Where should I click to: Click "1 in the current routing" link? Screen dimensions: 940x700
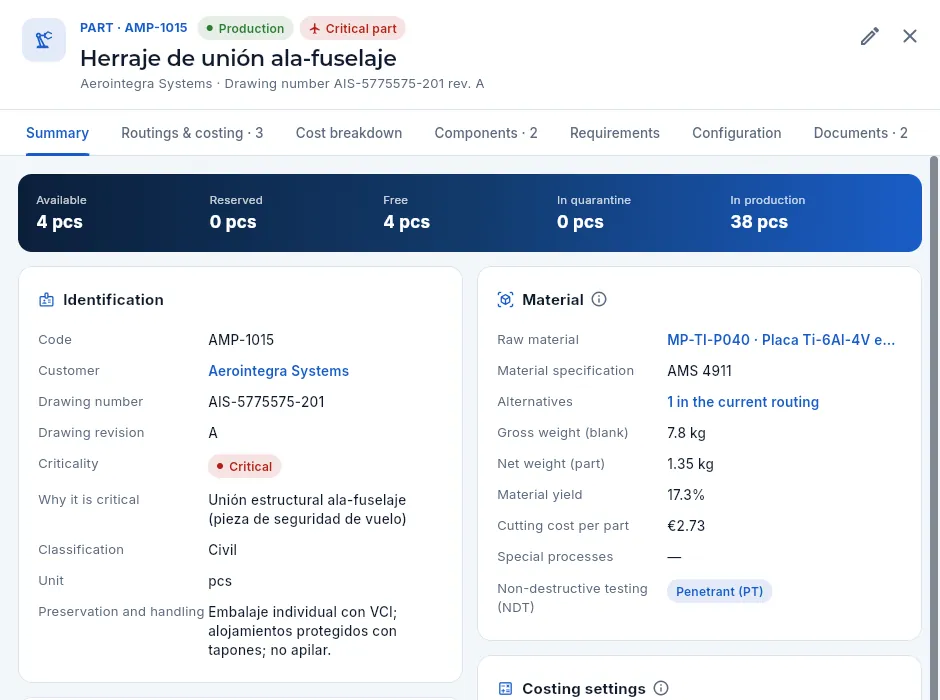pyautogui.click(x=743, y=402)
